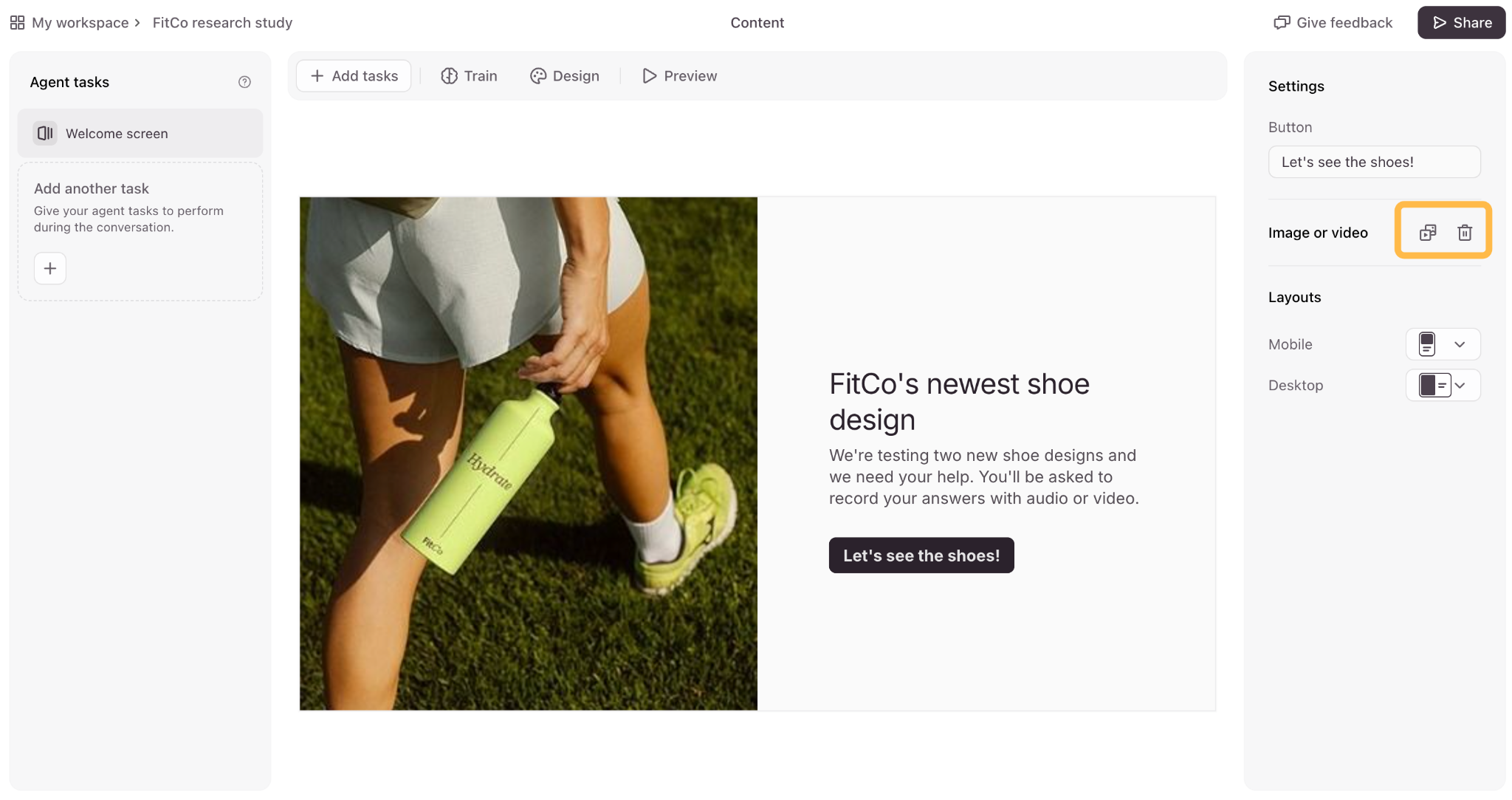
Task: Click the plus icon under Add another task
Action: tap(50, 268)
